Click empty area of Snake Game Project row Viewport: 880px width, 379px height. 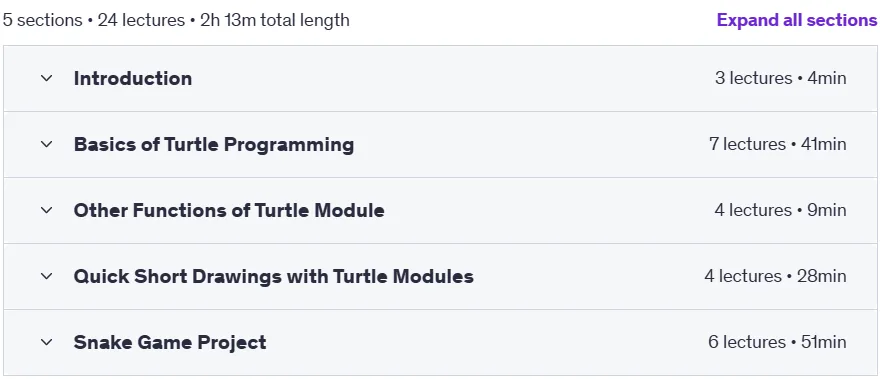[483, 343]
